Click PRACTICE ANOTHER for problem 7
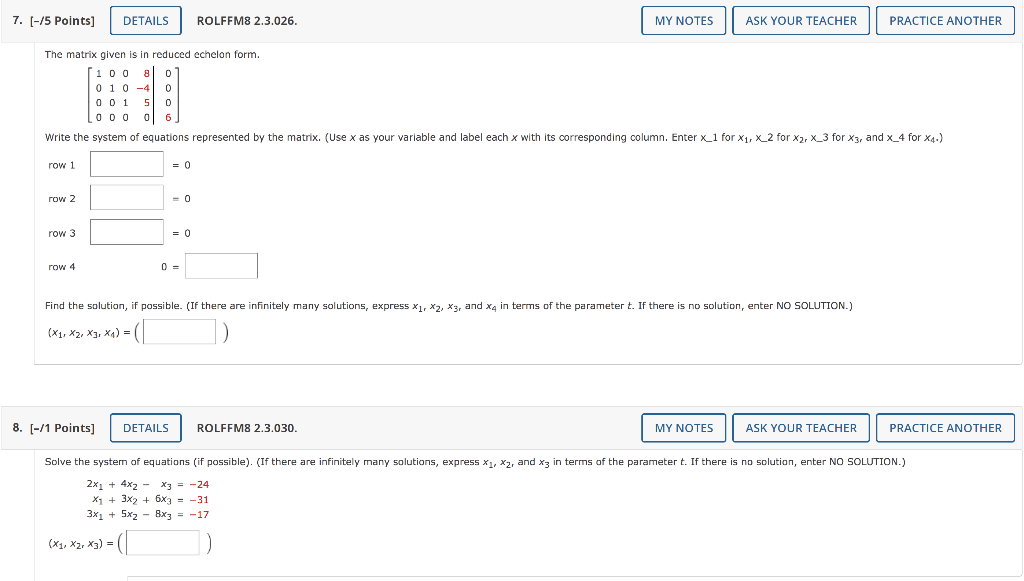This screenshot has height=581, width=1024. pyautogui.click(x=944, y=20)
